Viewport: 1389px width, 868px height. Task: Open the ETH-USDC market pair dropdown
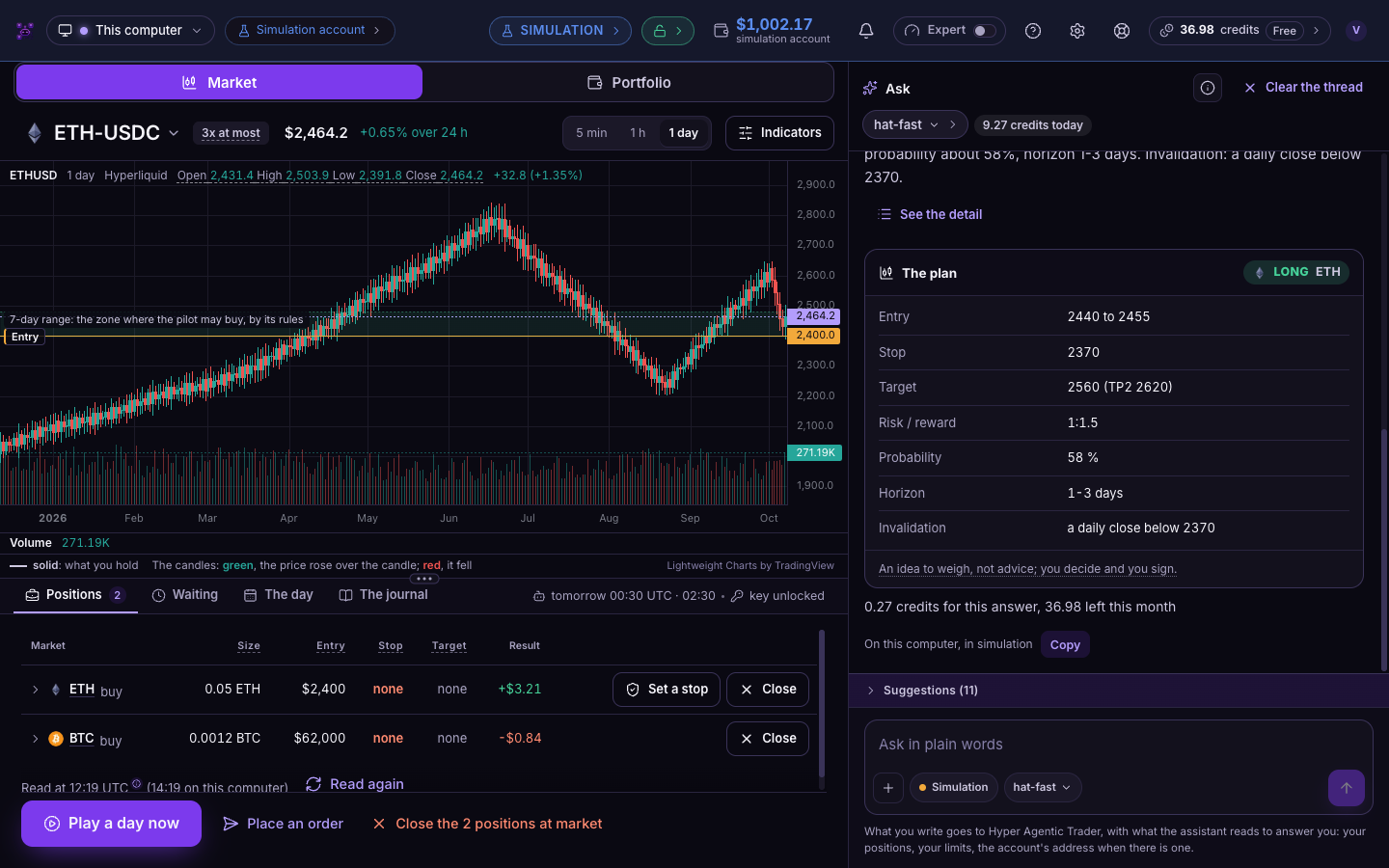pyautogui.click(x=116, y=133)
